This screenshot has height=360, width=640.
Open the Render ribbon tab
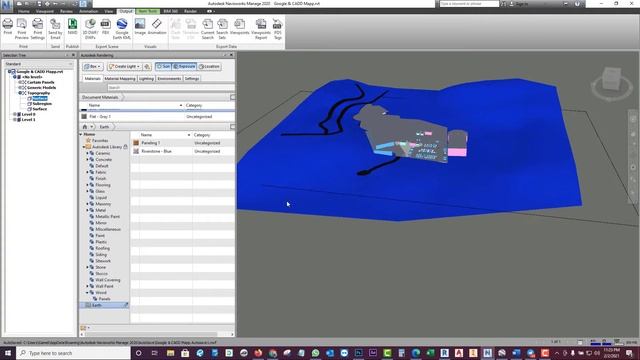tap(190, 11)
